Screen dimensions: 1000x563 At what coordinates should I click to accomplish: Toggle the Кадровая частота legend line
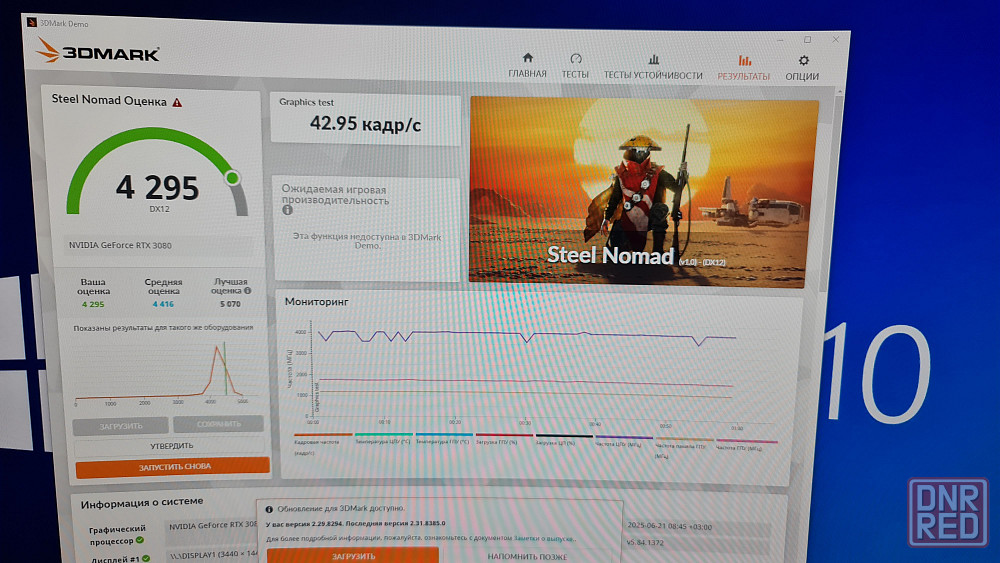coord(322,443)
